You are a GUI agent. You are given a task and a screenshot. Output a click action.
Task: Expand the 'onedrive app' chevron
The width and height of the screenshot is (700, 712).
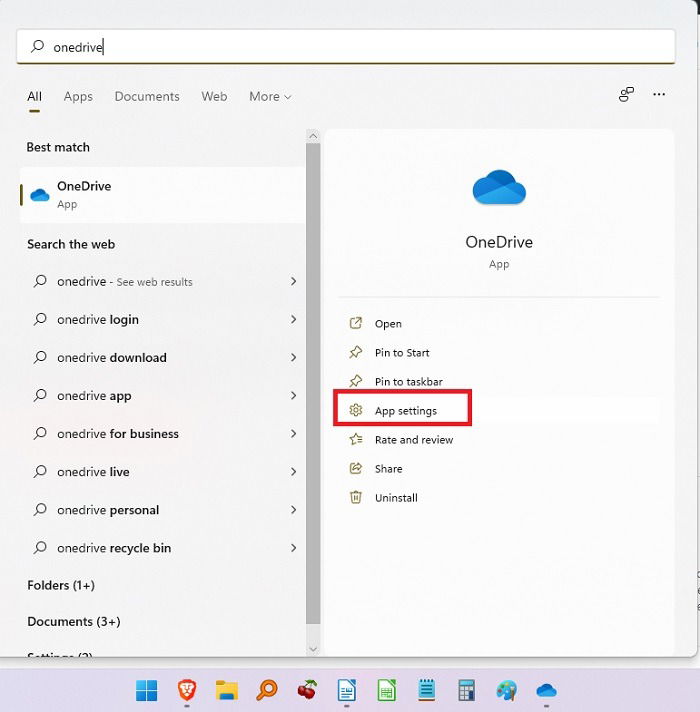point(294,396)
